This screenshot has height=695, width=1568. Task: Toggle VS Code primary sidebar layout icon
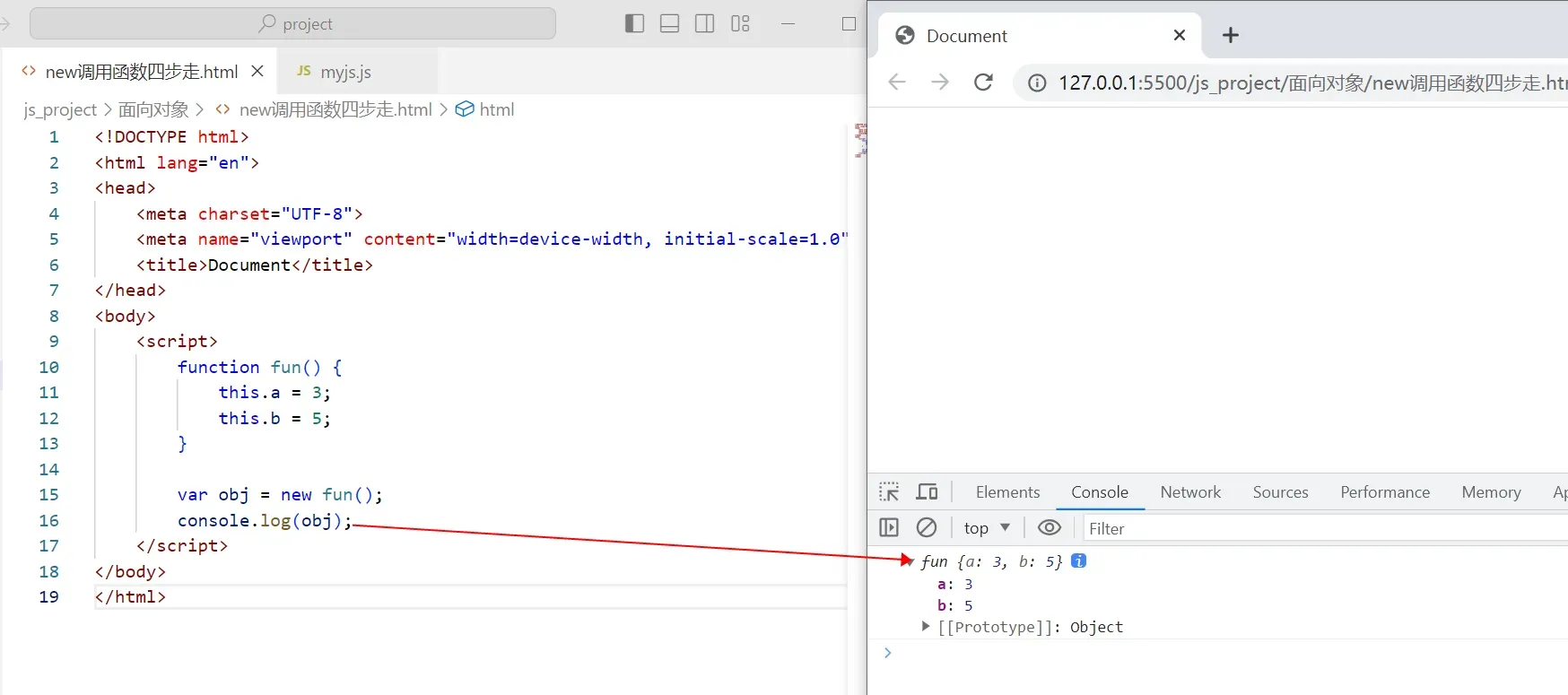coord(634,23)
